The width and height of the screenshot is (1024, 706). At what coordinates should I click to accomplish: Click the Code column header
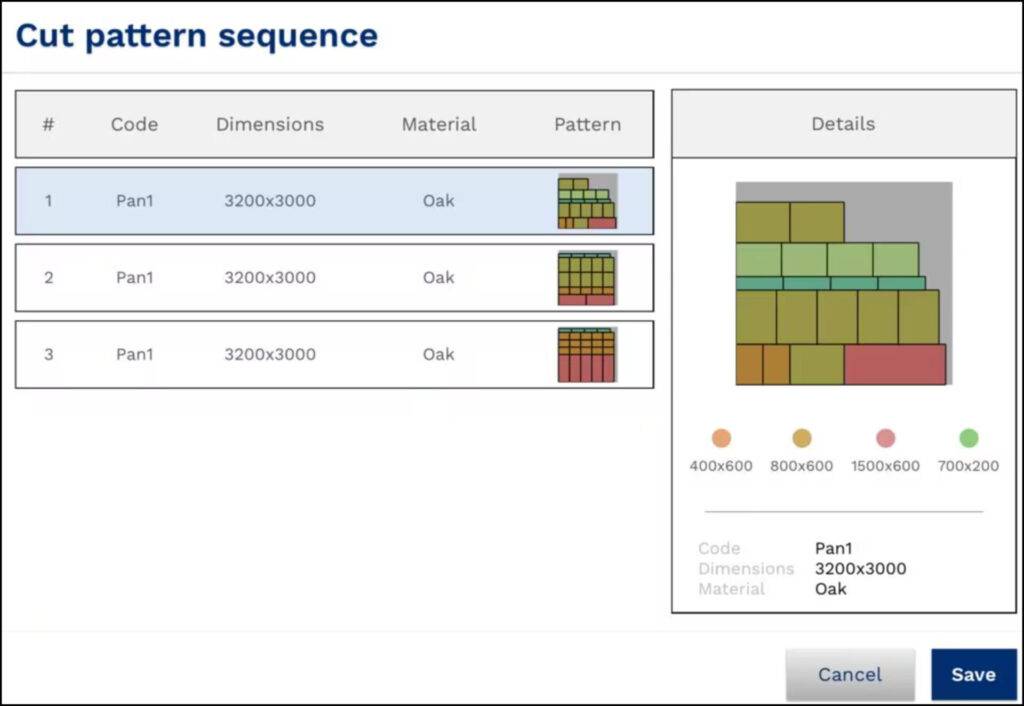tap(135, 124)
